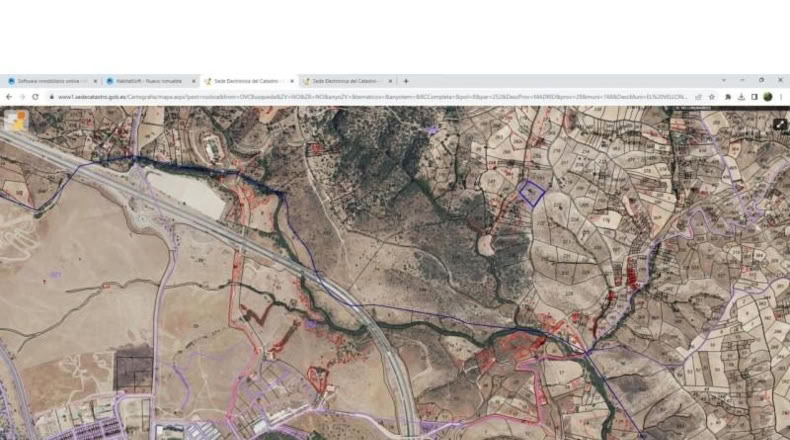Expand the map to full screen
Image resolution: width=790 pixels, height=440 pixels.
[x=780, y=124]
